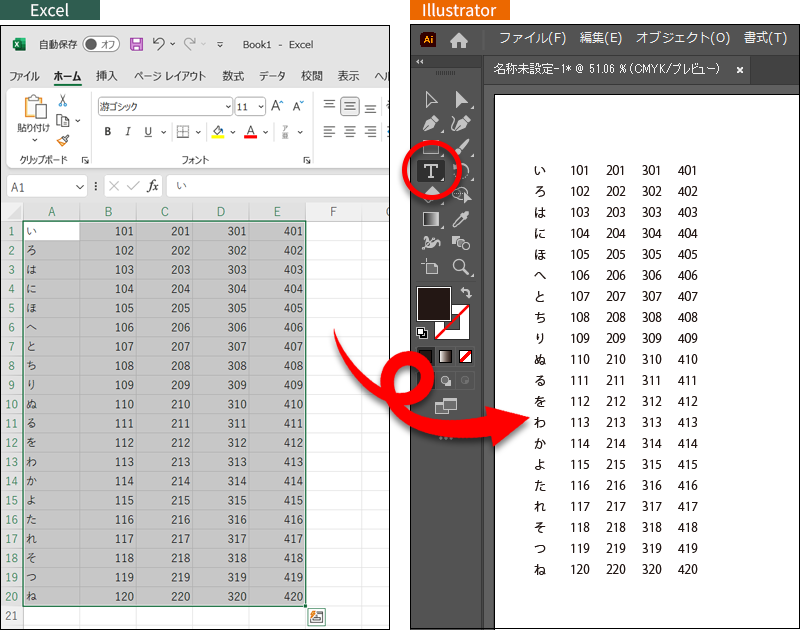Viewport: 800px width, 630px height.
Task: Open the font size dropdown showing 11
Action: pyautogui.click(x=261, y=107)
